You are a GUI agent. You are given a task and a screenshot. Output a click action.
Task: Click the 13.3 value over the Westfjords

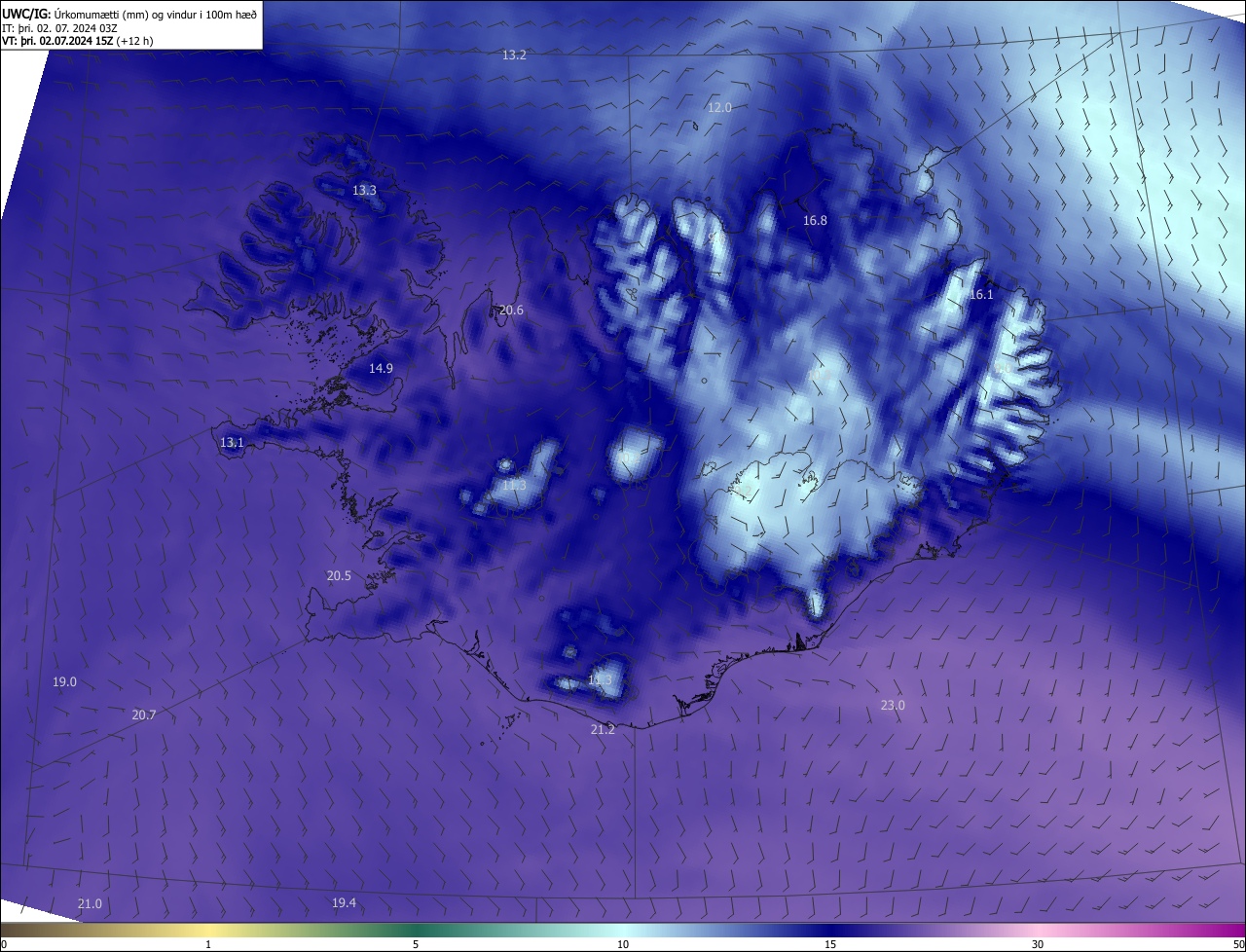(x=364, y=191)
